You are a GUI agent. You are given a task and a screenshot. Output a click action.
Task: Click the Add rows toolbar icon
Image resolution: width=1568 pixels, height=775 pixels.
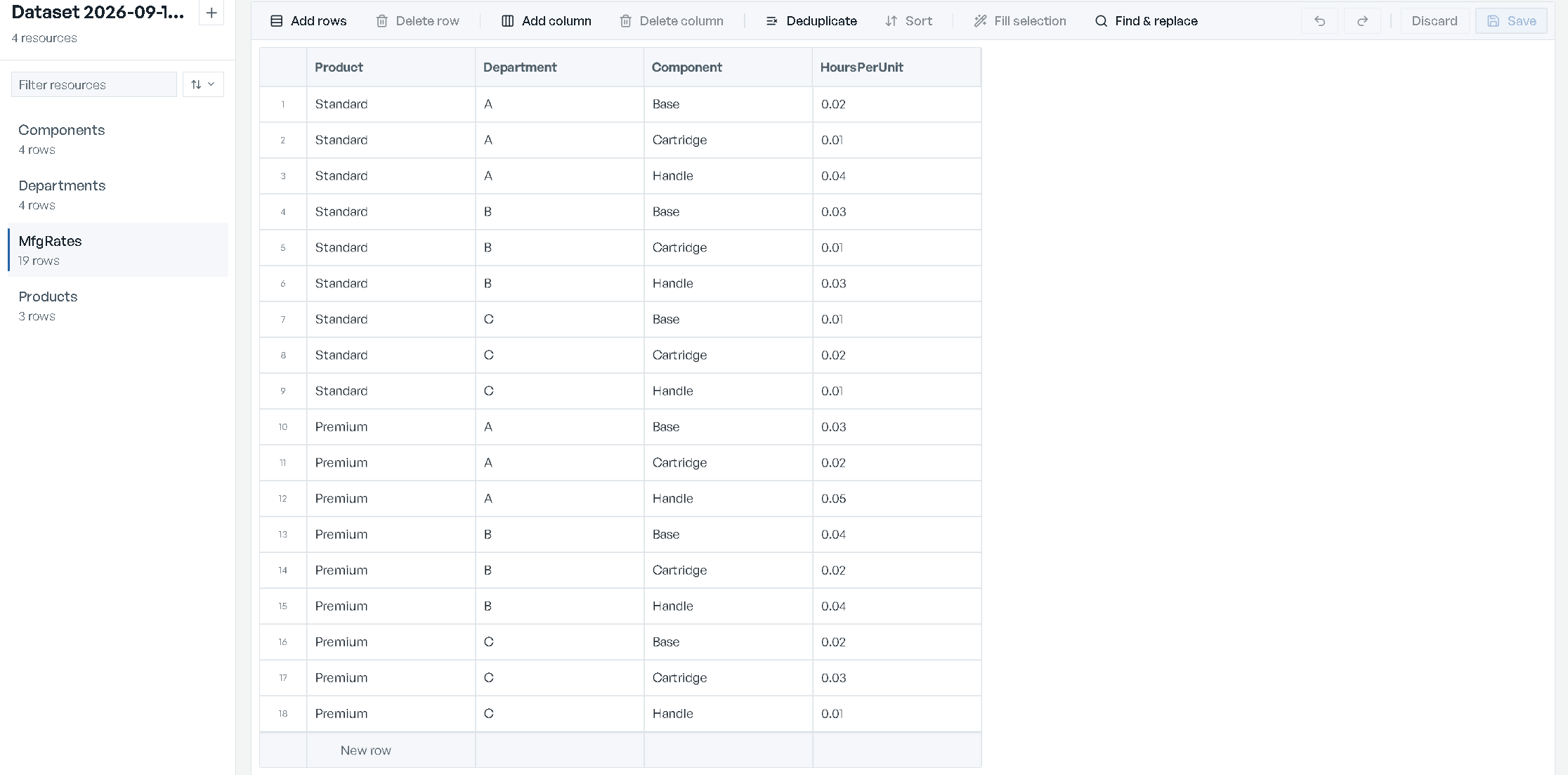click(x=277, y=21)
